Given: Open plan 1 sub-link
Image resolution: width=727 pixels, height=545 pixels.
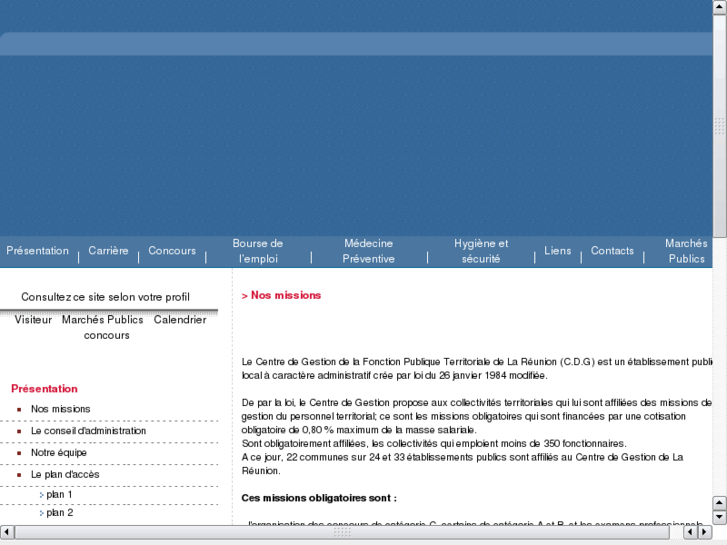Looking at the screenshot, I should pos(59,494).
